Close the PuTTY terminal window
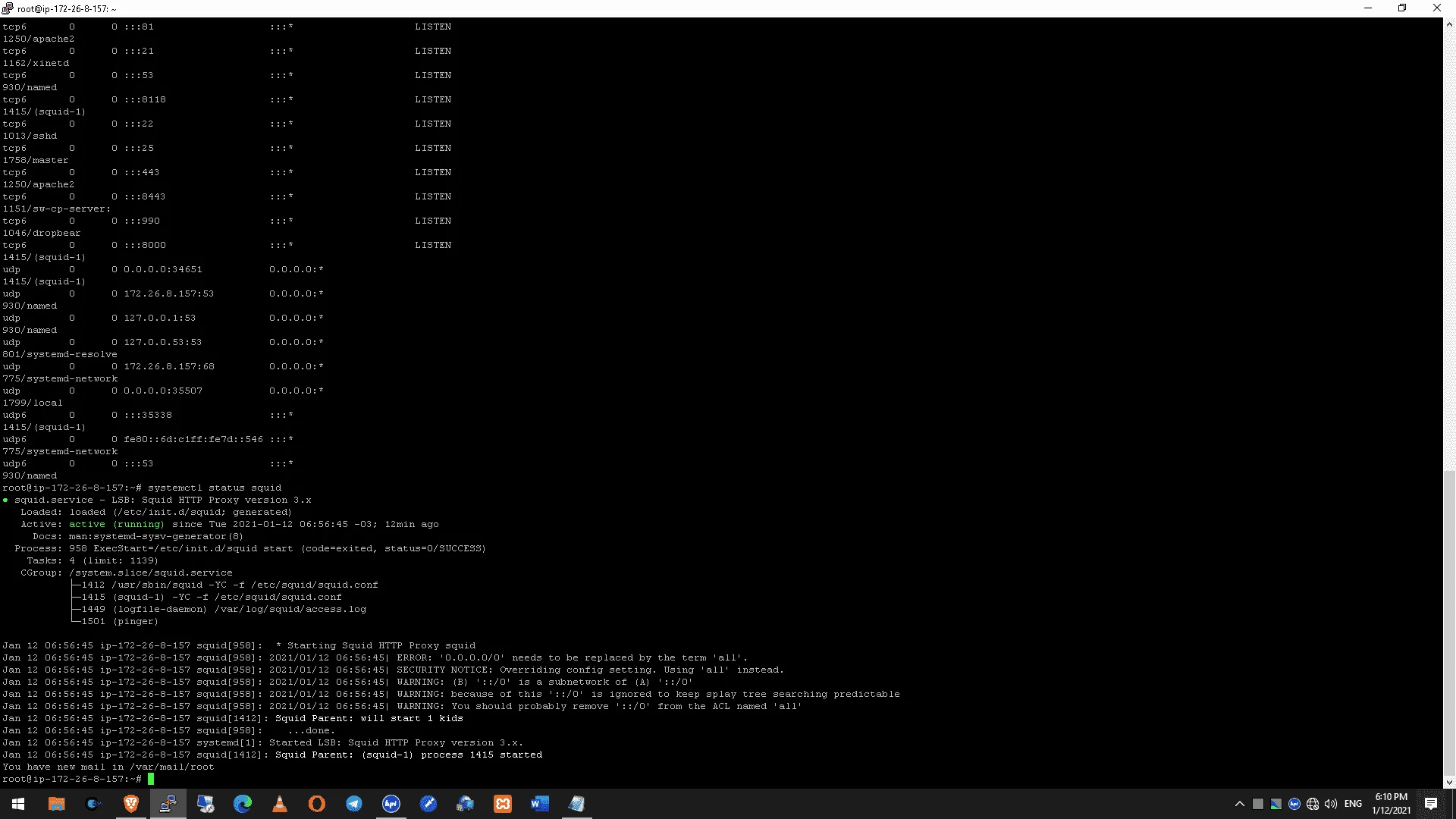Screen dimensions: 1456x819 tap(1437, 8)
